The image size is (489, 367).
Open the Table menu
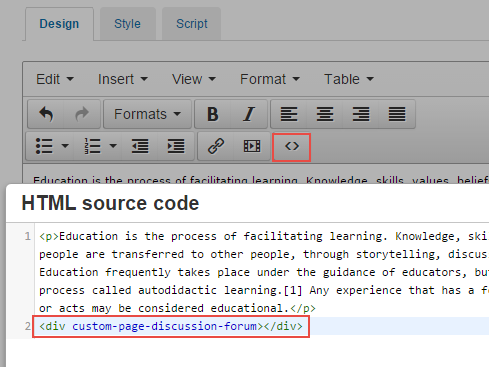[x=349, y=79]
